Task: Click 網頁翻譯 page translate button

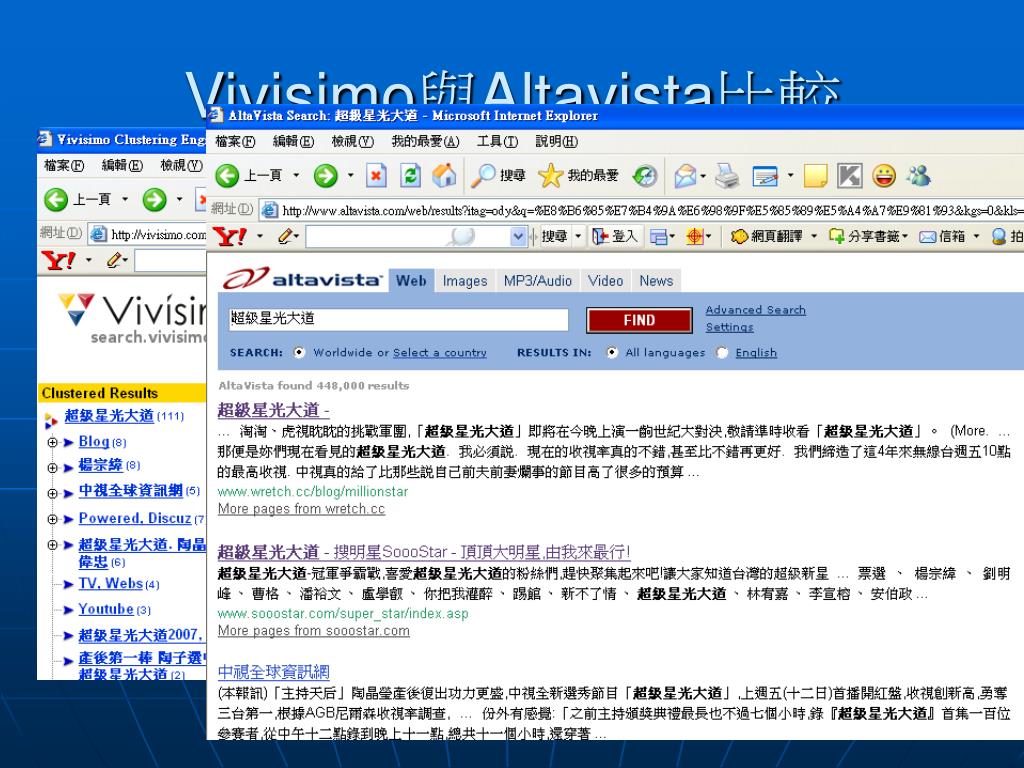Action: (767, 236)
